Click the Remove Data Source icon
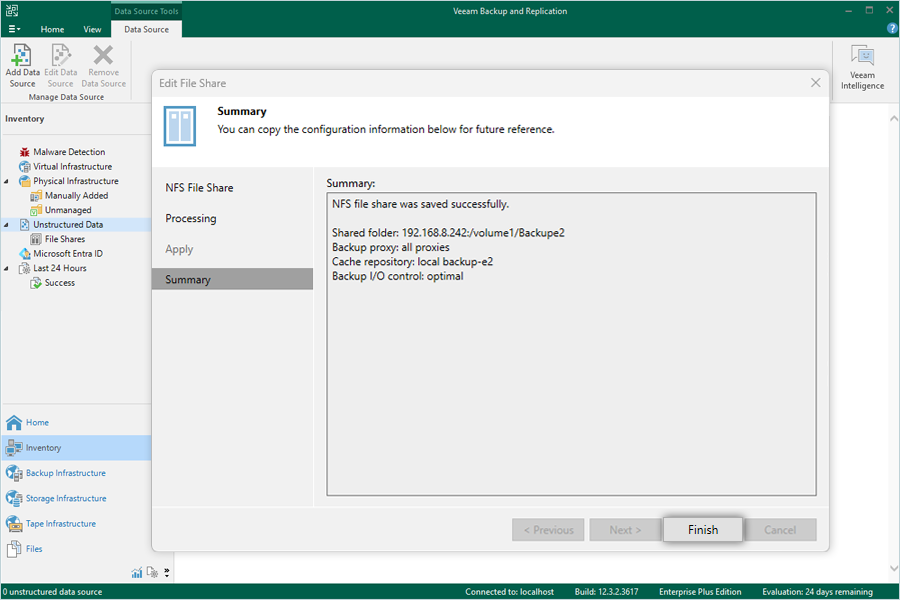Screen dimensions: 900x600 click(x=103, y=56)
